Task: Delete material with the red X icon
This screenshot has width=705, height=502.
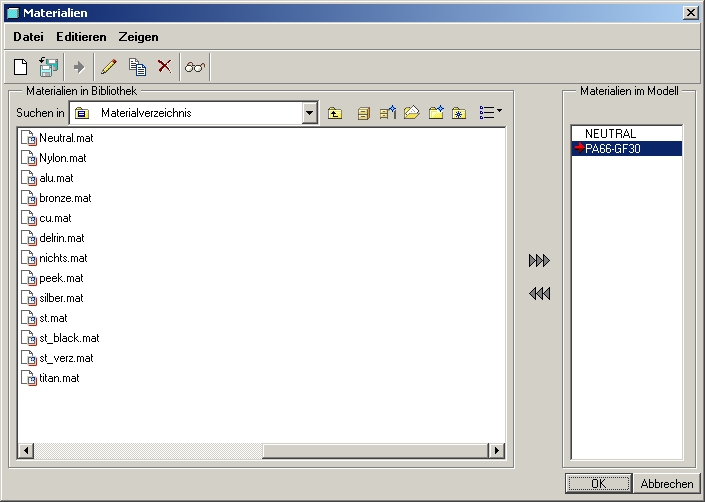Action: pyautogui.click(x=165, y=67)
